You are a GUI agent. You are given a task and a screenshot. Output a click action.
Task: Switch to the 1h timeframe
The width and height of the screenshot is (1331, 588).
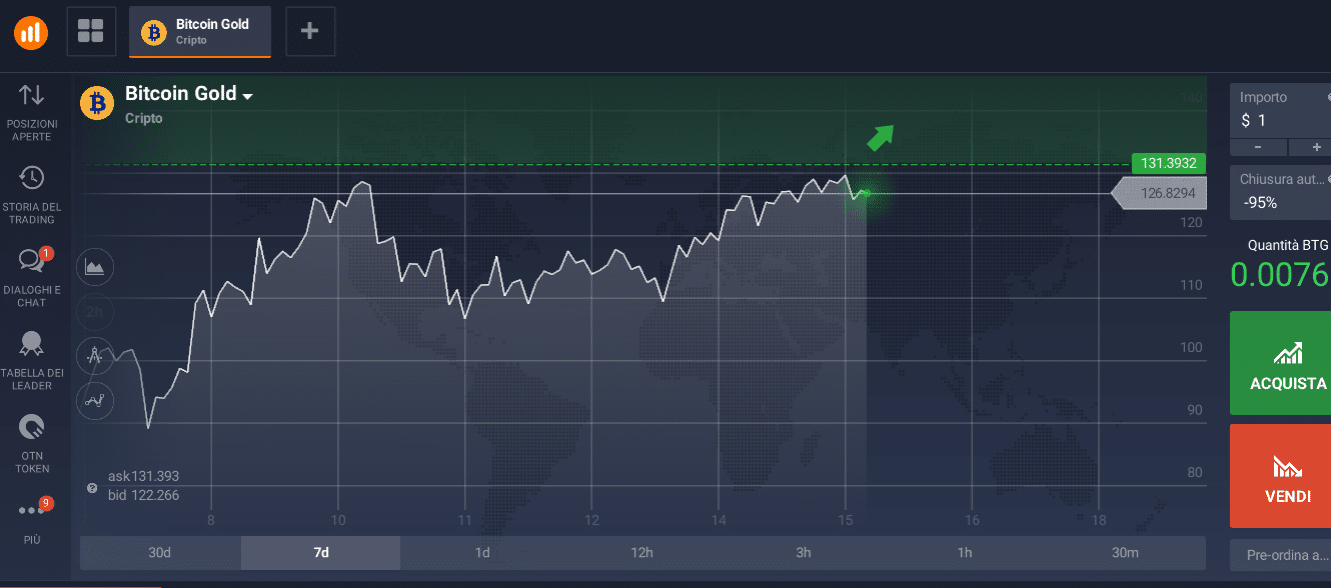tap(964, 553)
